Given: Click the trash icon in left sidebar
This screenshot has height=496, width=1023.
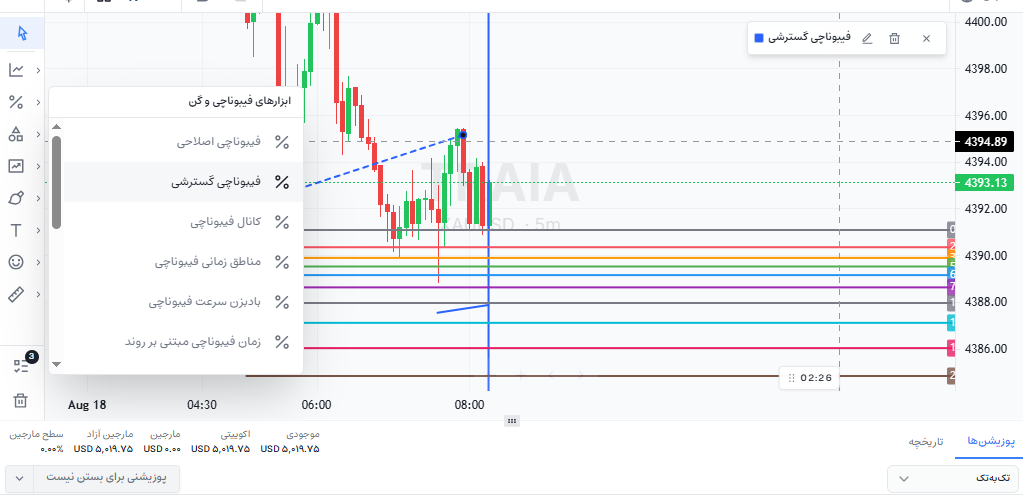Looking at the screenshot, I should (x=20, y=400).
